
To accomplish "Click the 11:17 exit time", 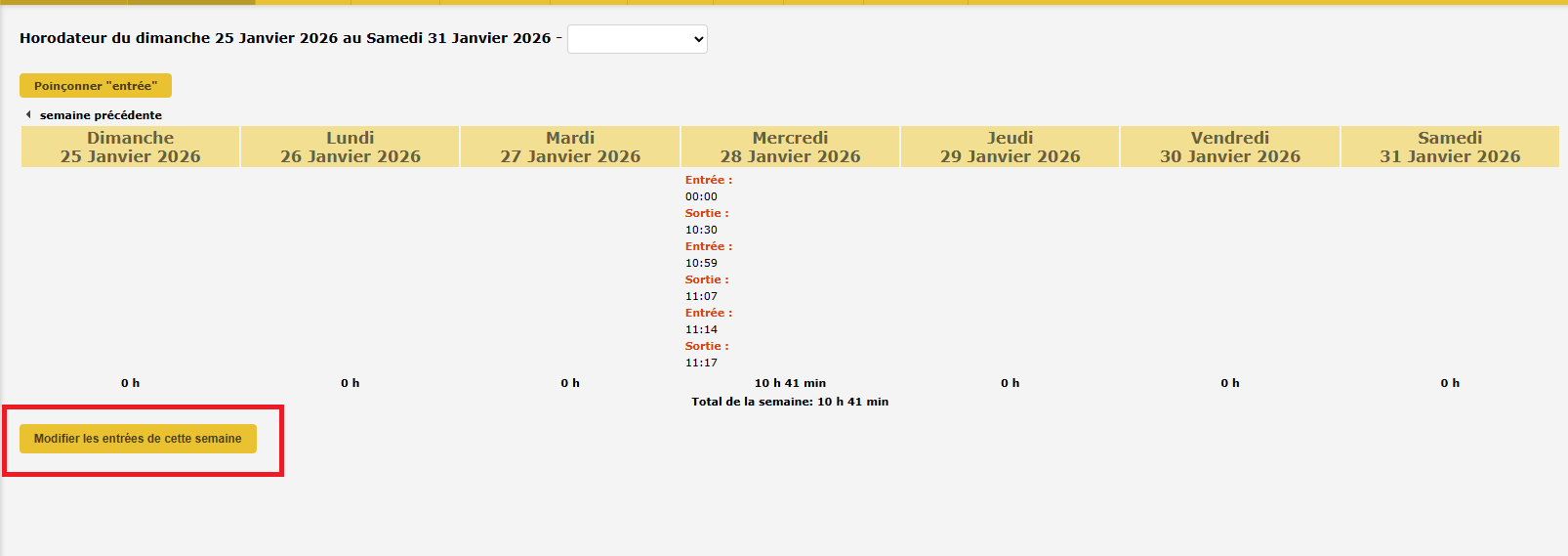I will [x=701, y=363].
